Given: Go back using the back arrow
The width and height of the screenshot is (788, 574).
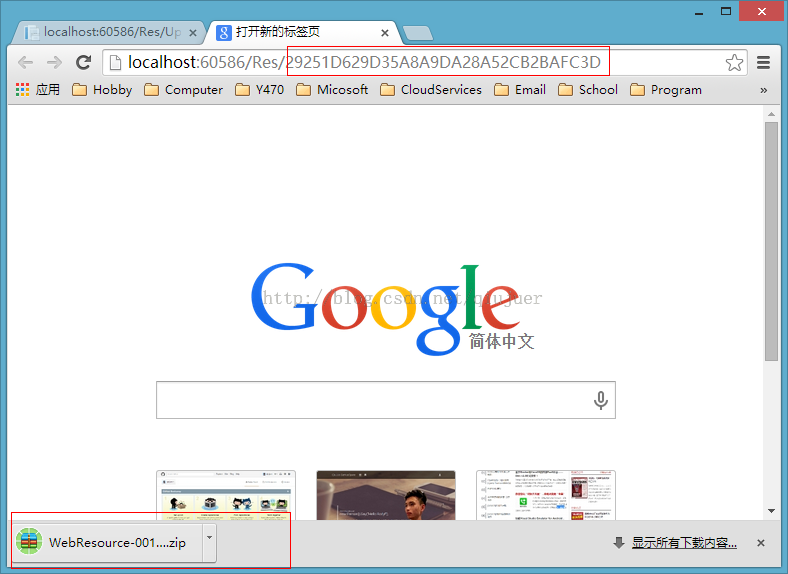Looking at the screenshot, I should [x=25, y=63].
